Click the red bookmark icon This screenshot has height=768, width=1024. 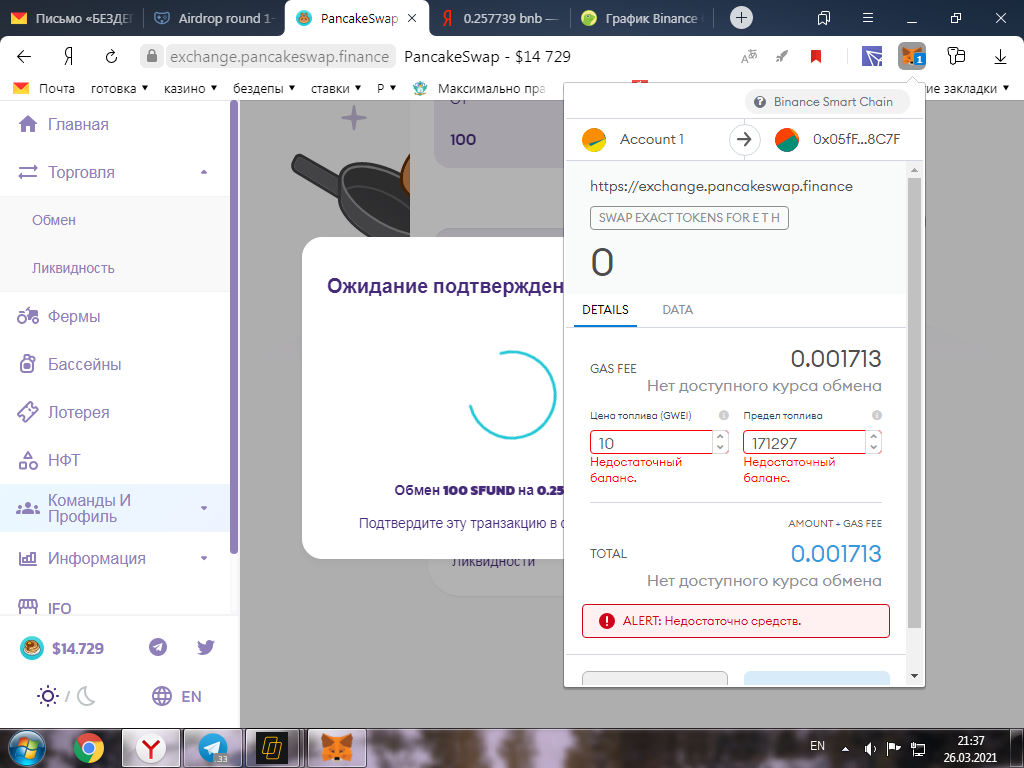(x=816, y=57)
